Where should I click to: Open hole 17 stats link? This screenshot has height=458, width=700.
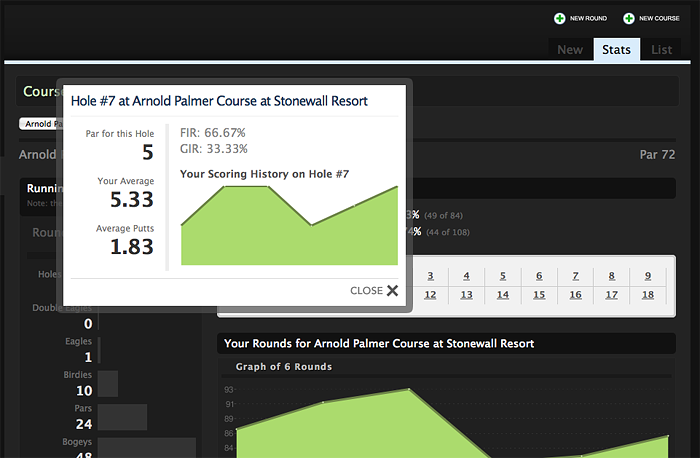(x=612, y=295)
